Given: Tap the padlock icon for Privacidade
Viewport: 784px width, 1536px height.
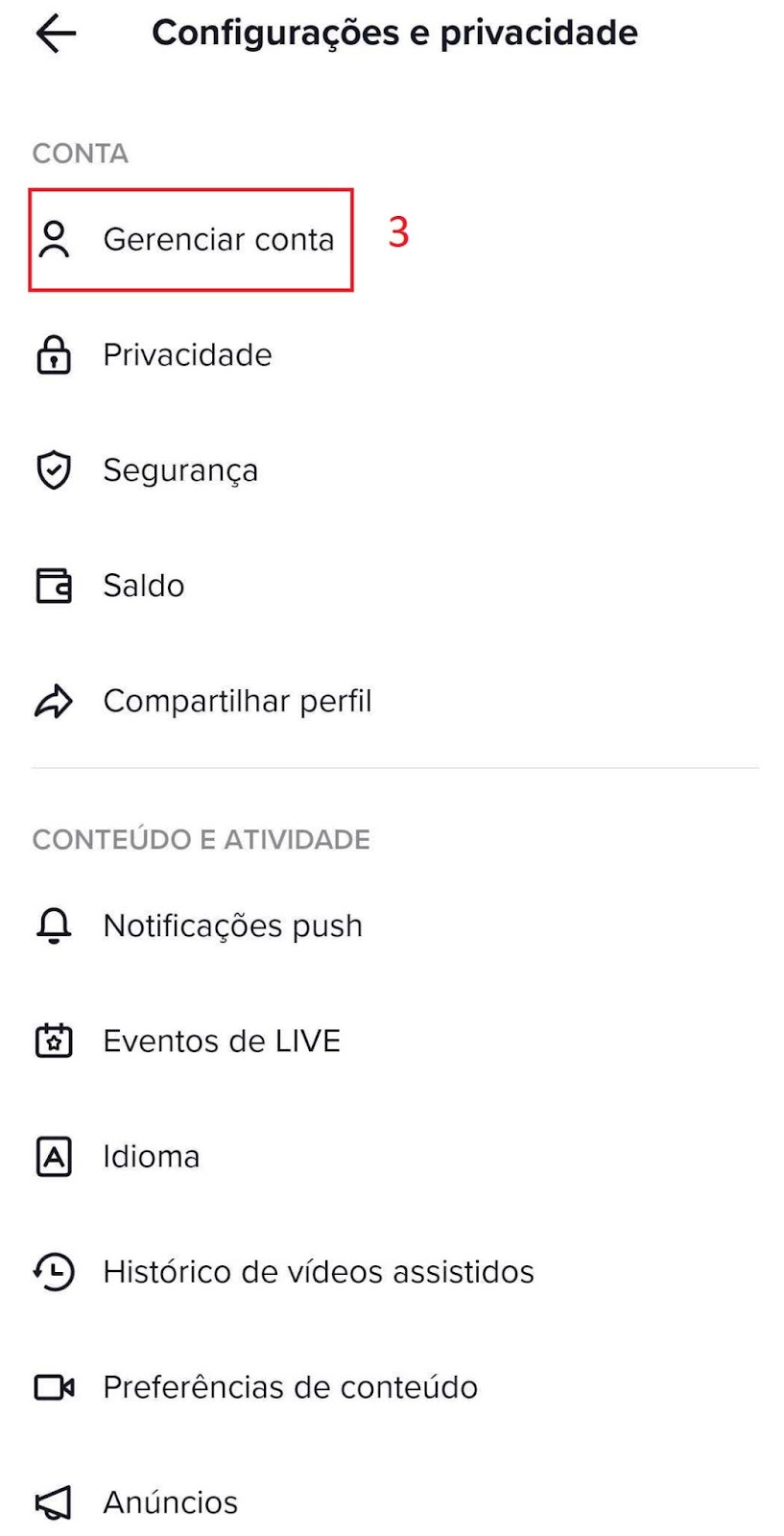Looking at the screenshot, I should (54, 355).
